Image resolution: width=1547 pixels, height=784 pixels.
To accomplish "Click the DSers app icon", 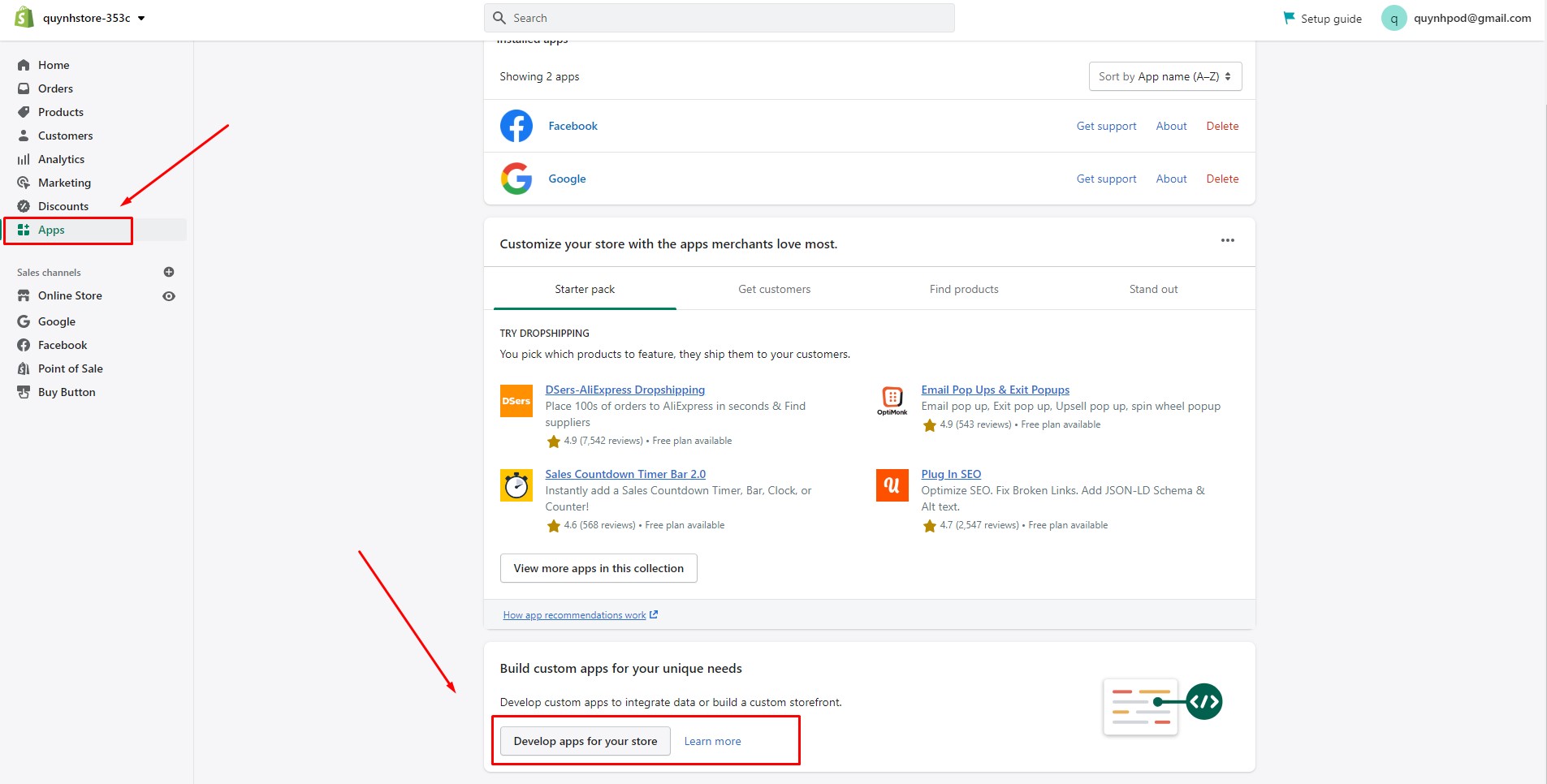I will point(516,401).
